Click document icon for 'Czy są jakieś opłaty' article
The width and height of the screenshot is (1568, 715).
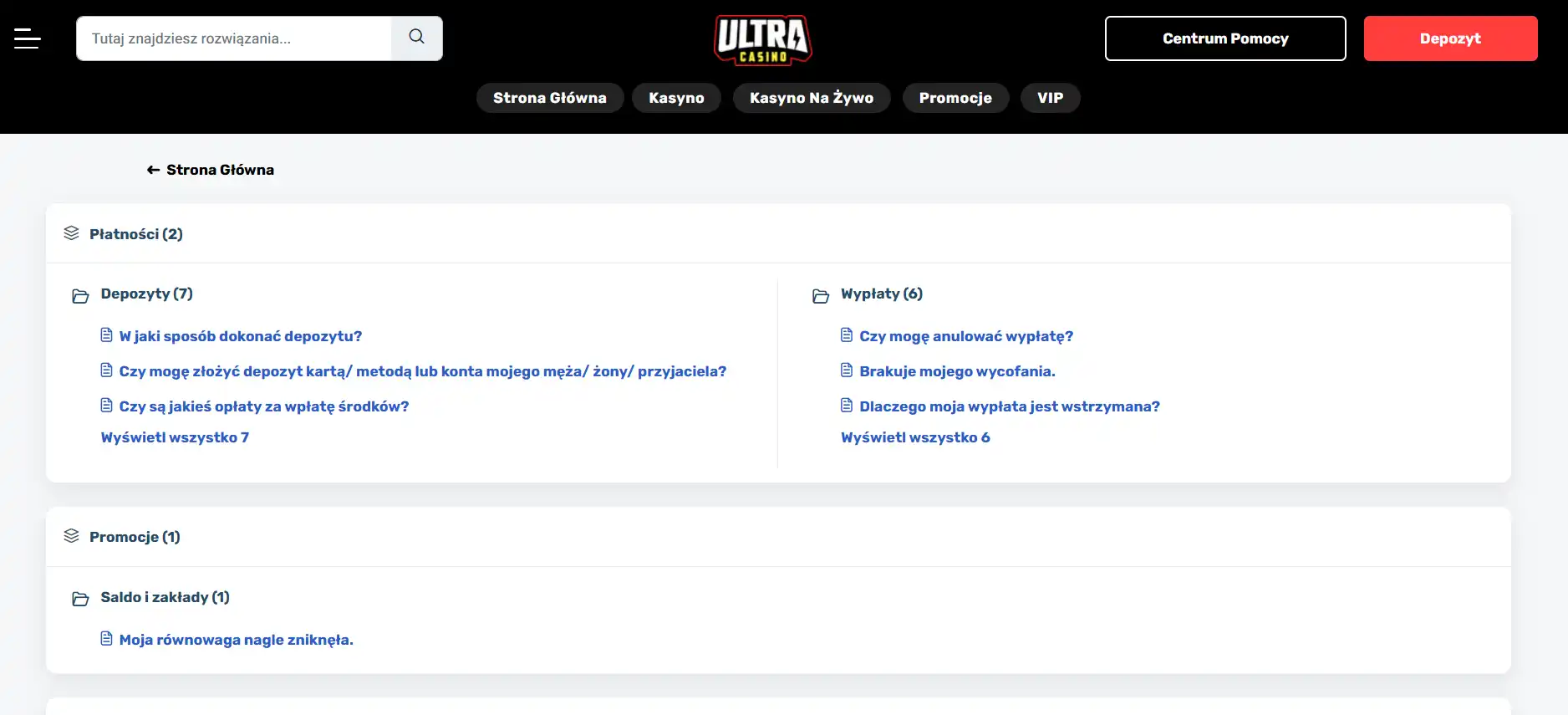tap(106, 406)
